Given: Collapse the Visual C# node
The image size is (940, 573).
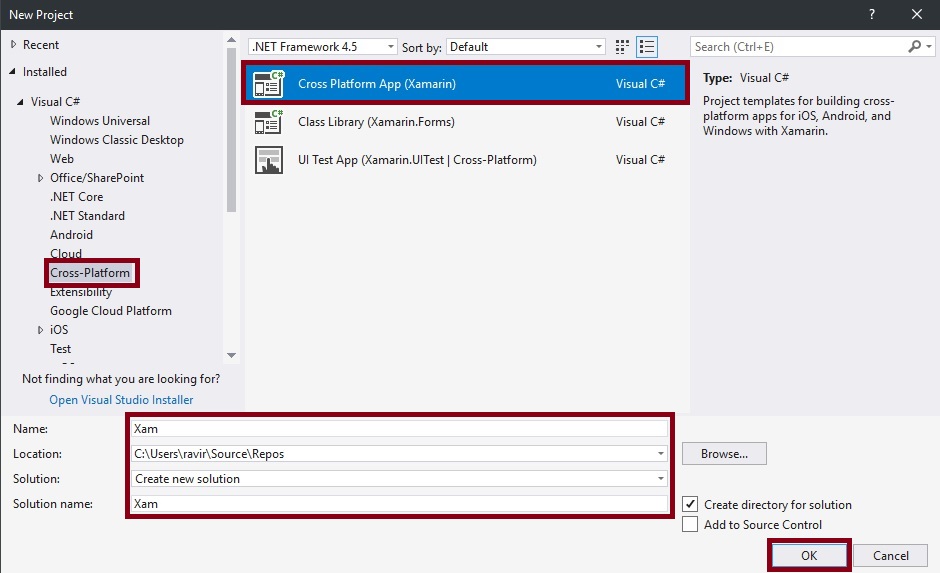Looking at the screenshot, I should coord(20,102).
